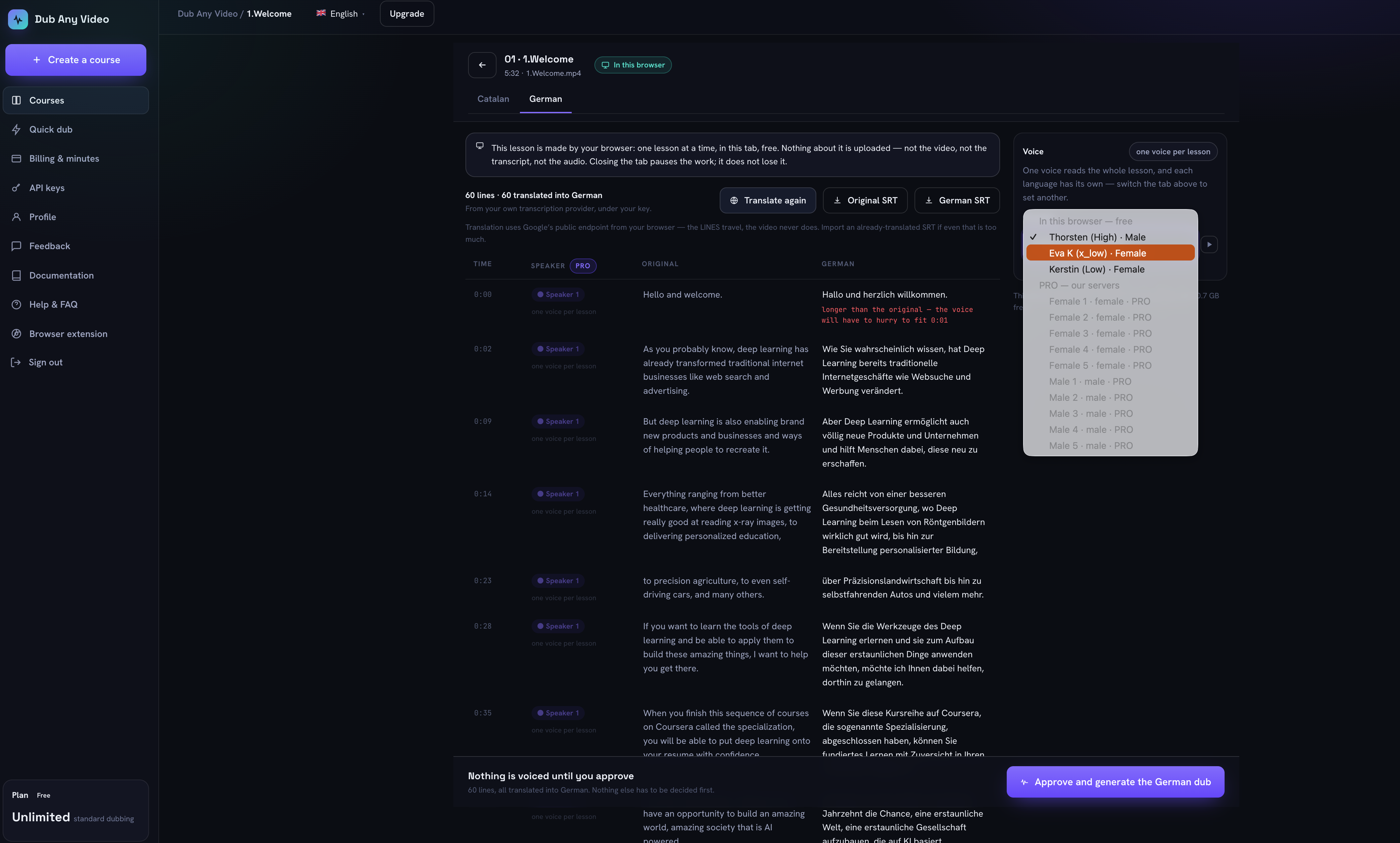Click the Feedback speech bubble icon
The height and width of the screenshot is (843, 1400).
pos(16,246)
